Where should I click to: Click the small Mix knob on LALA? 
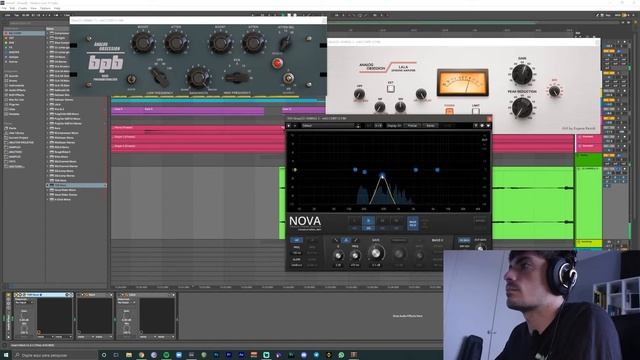pos(554,91)
